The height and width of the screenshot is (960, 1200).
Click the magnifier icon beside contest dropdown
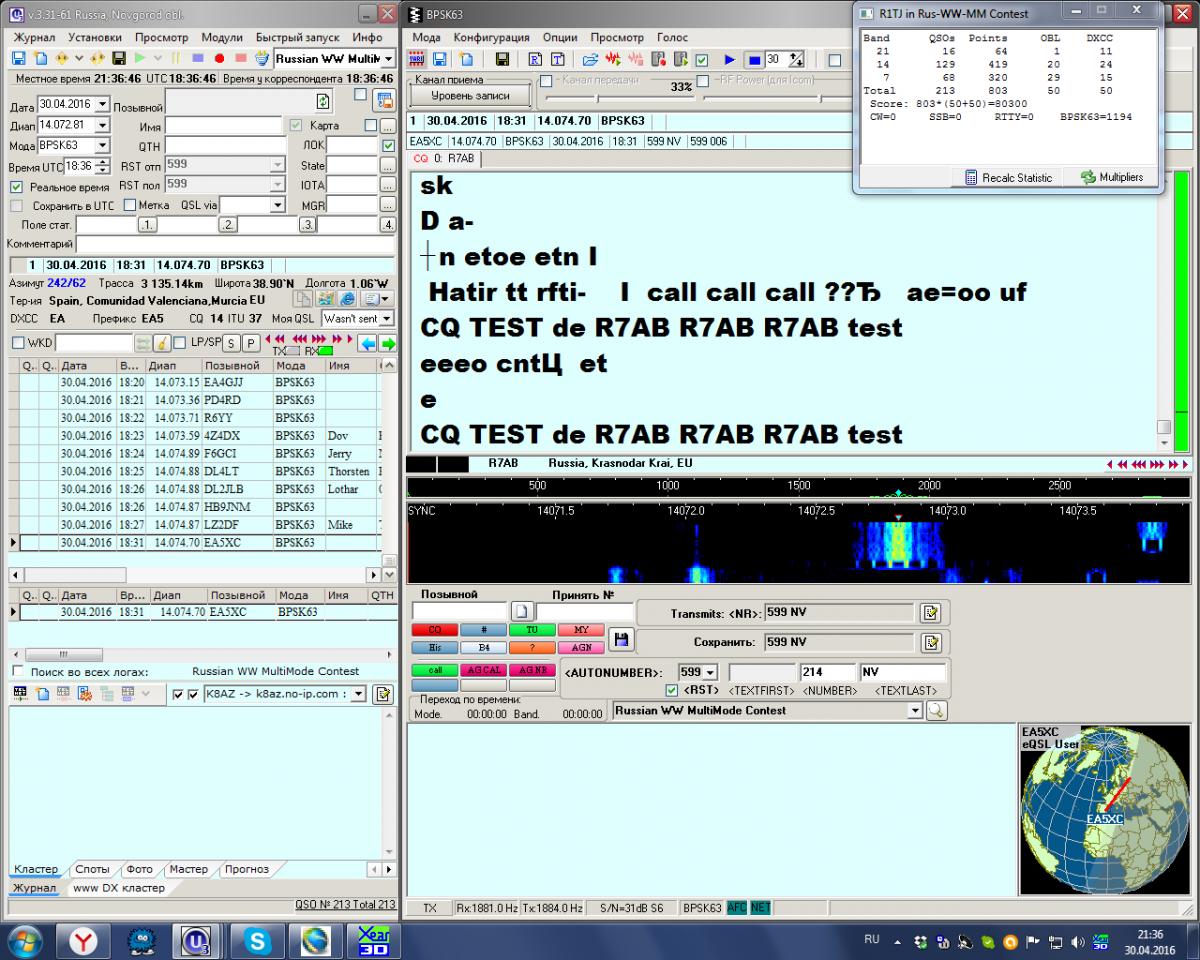click(x=936, y=711)
